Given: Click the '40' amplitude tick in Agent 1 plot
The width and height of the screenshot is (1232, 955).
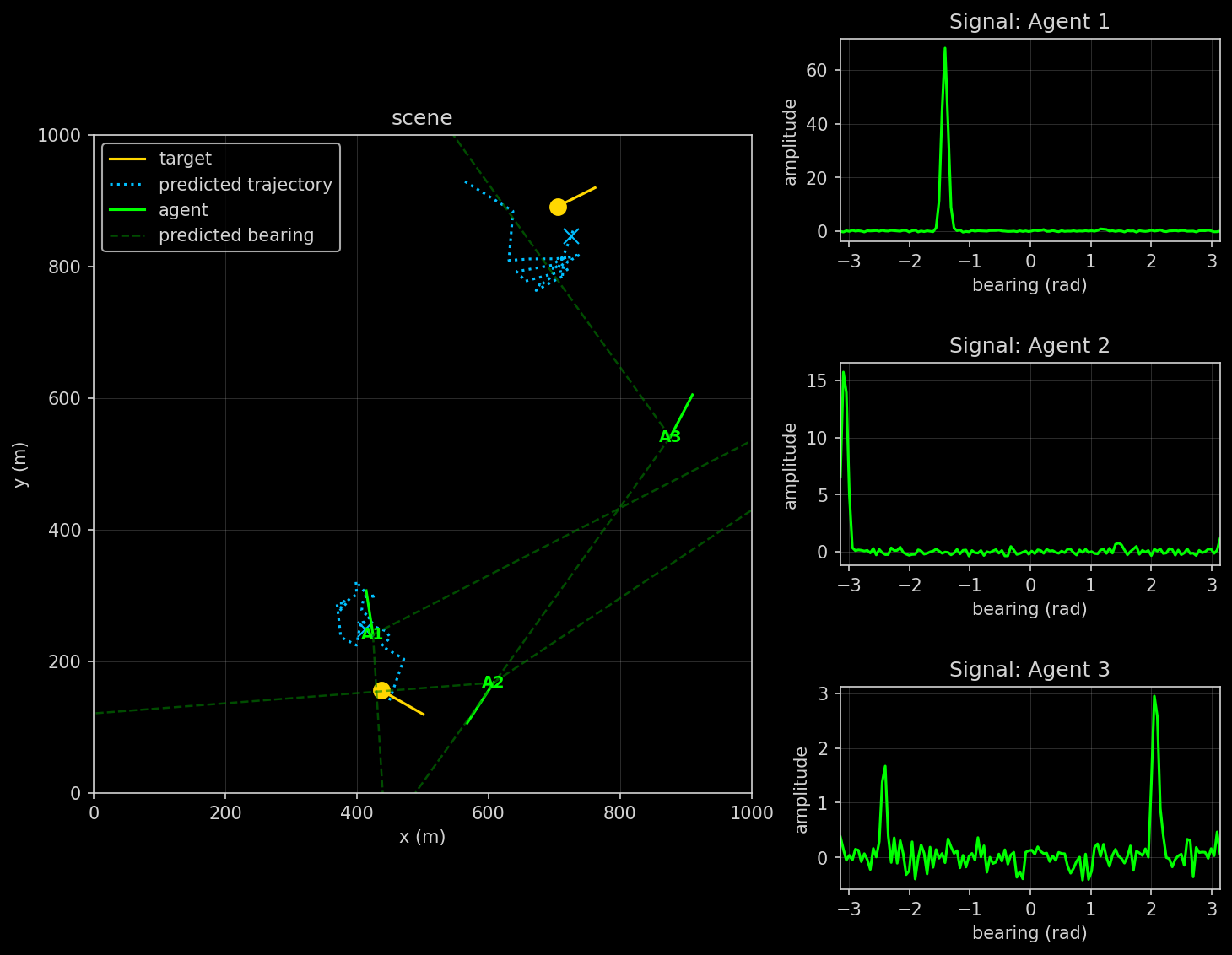Looking at the screenshot, I should click(816, 124).
